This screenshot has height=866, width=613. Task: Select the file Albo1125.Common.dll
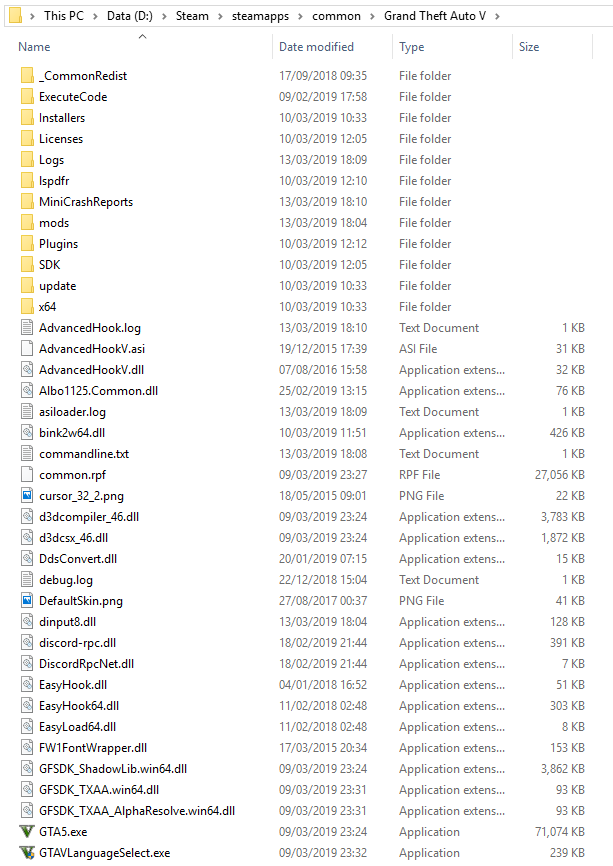(98, 390)
